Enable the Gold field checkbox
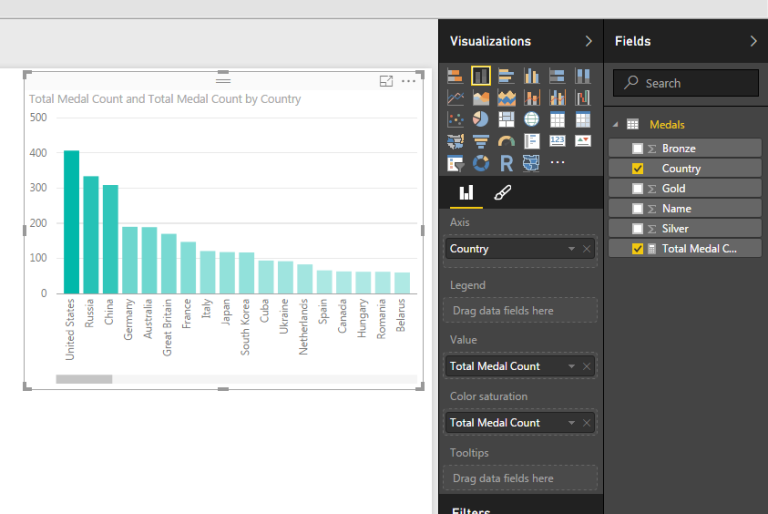The image size is (768, 514). [638, 188]
